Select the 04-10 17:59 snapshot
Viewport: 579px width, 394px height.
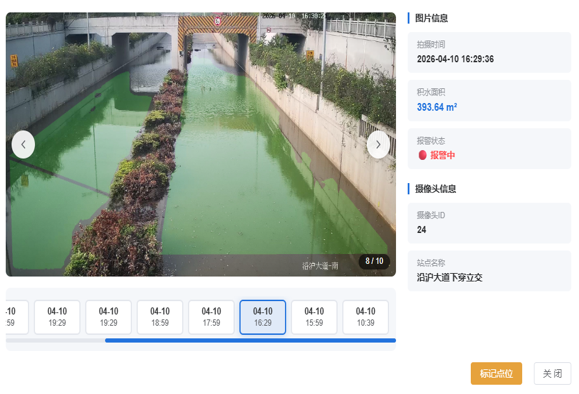211,317
